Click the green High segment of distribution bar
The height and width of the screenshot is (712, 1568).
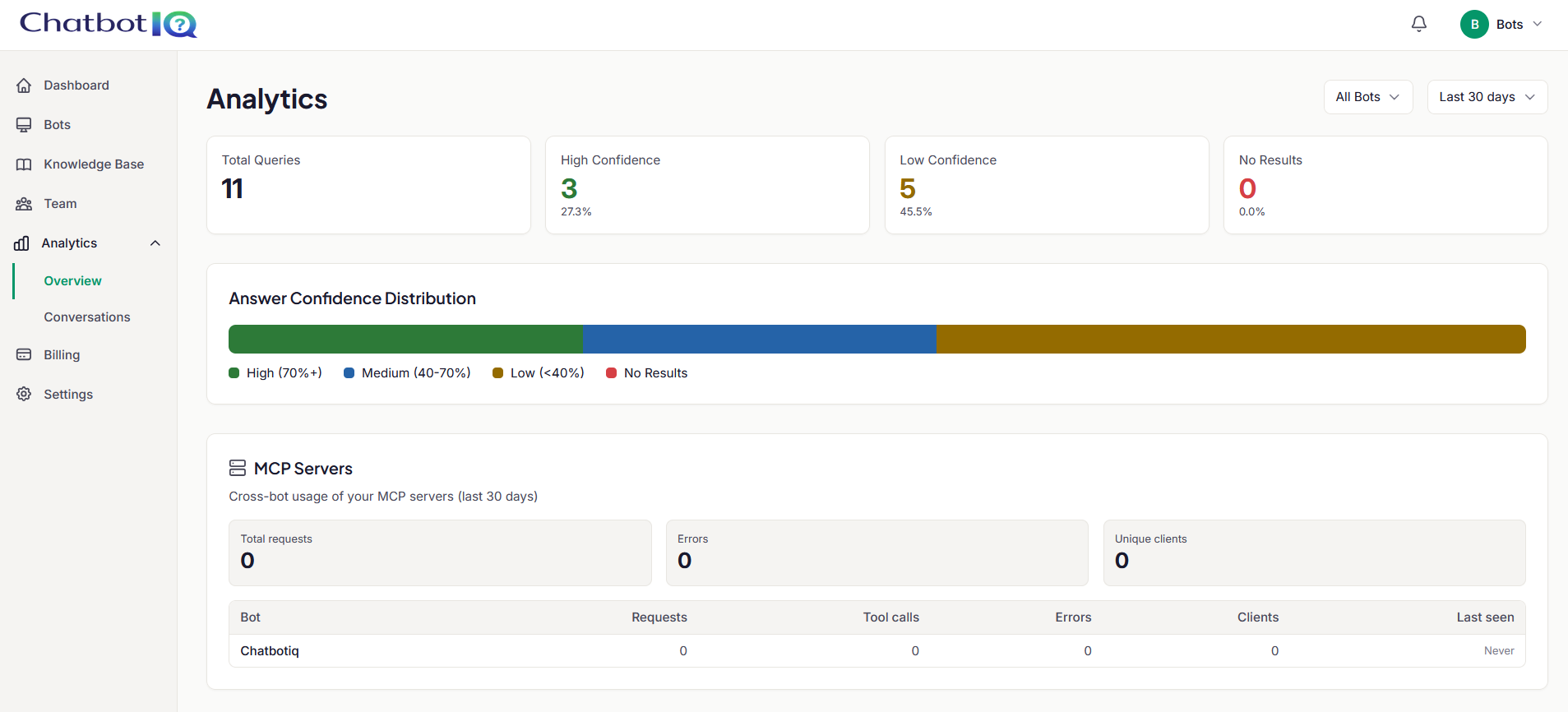coord(405,339)
